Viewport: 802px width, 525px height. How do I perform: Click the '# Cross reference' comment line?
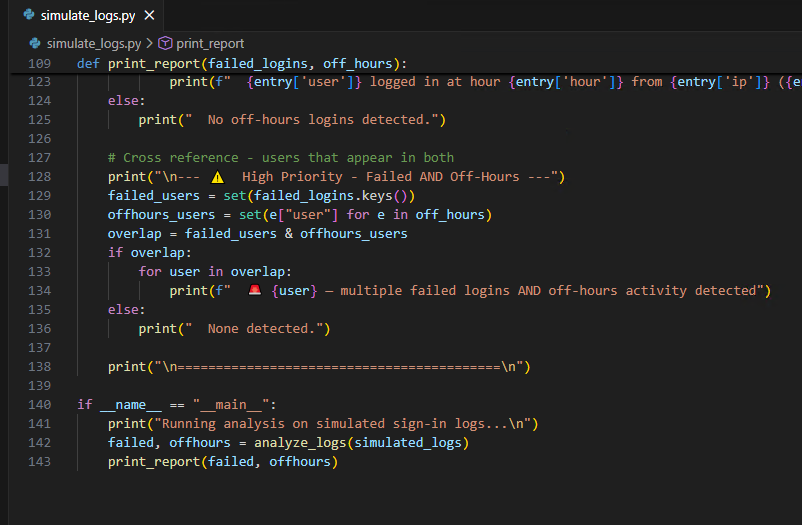pos(281,158)
